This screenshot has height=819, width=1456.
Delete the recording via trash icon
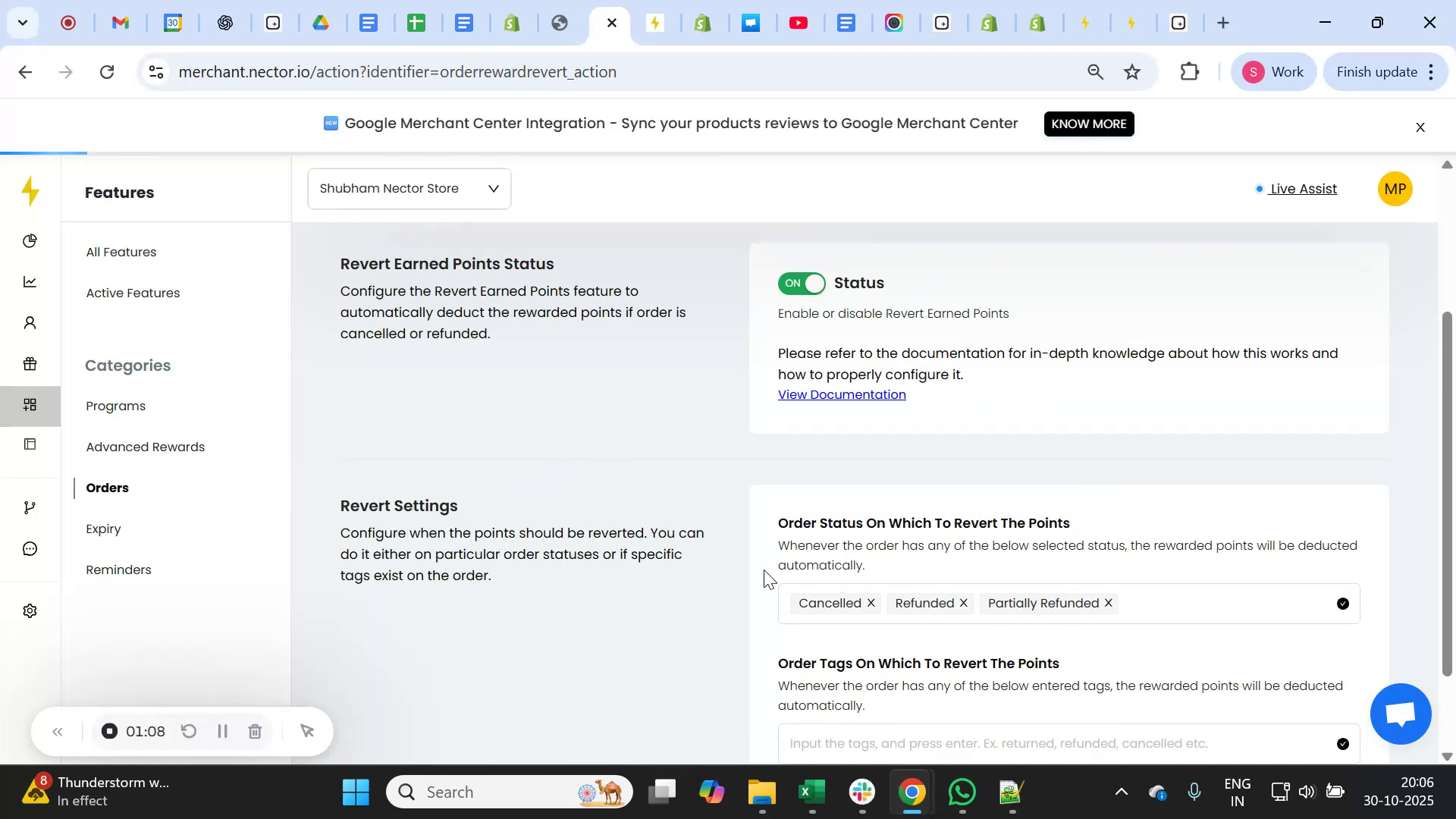255,731
